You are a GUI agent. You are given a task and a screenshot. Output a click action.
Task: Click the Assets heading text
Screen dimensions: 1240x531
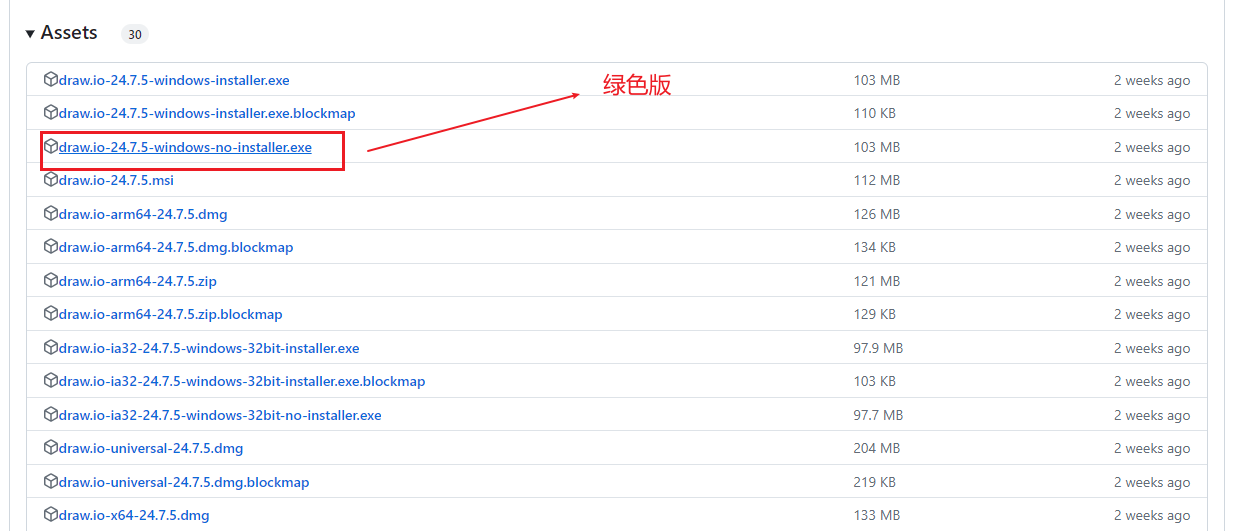pyautogui.click(x=69, y=33)
